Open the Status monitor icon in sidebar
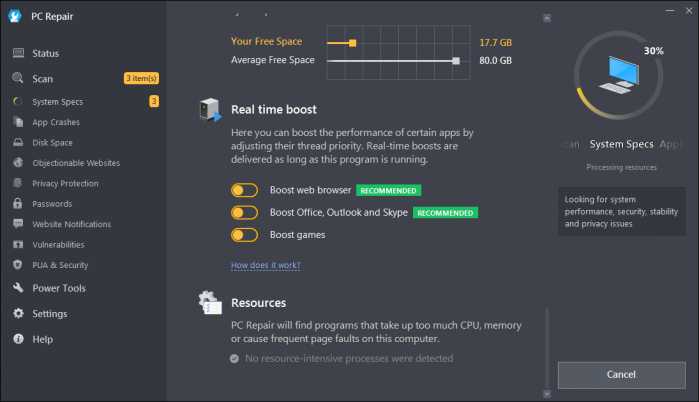The image size is (699, 402). pyautogui.click(x=18, y=53)
